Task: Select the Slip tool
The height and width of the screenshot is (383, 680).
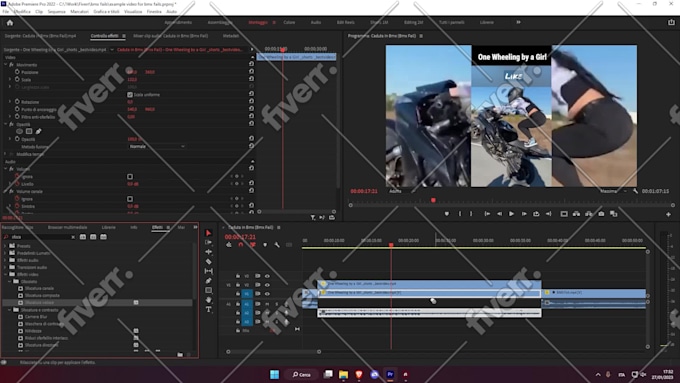Action: coord(209,271)
